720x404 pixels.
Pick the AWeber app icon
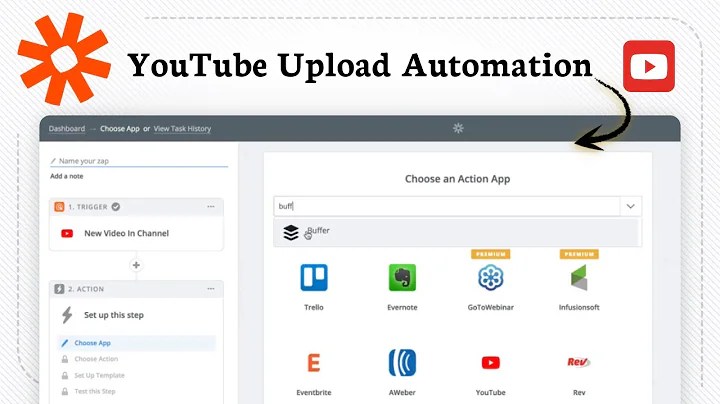pos(402,363)
